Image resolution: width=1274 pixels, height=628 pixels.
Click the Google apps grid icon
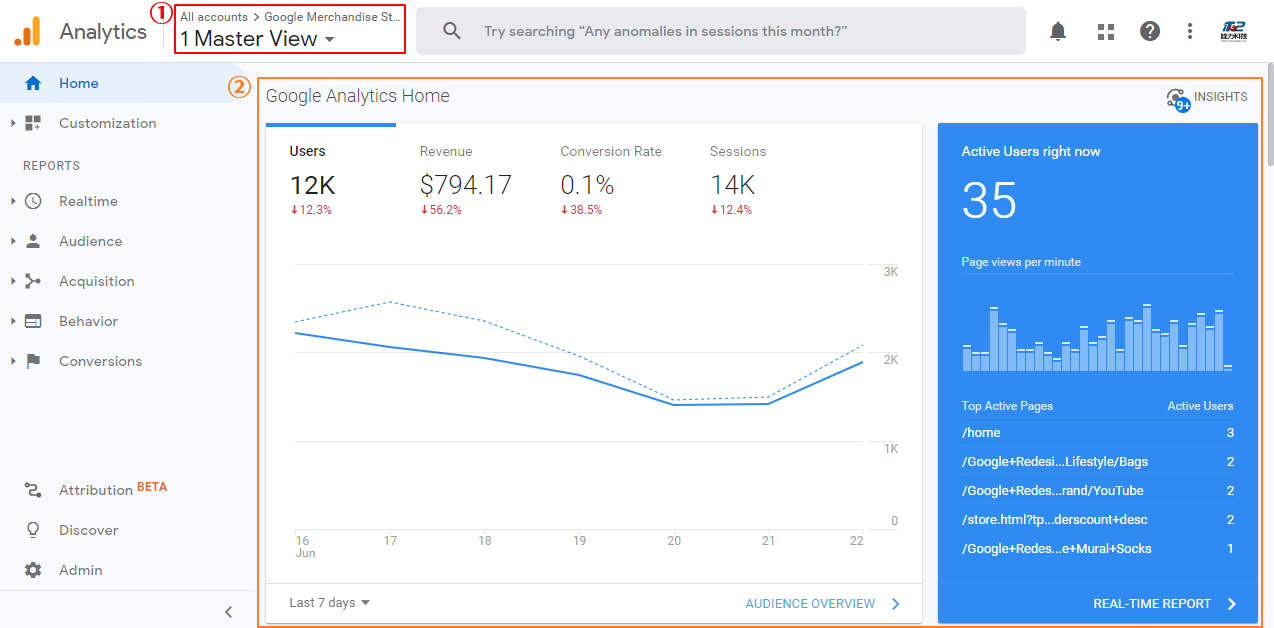coord(1104,31)
